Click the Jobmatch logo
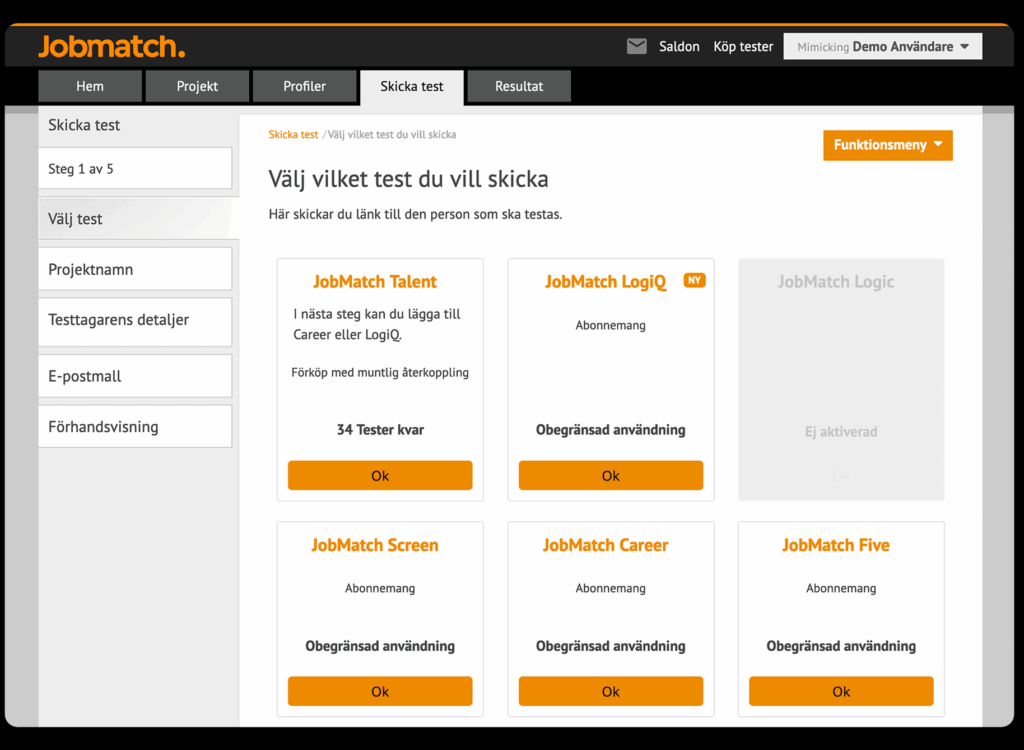The height and width of the screenshot is (750, 1024). [112, 46]
